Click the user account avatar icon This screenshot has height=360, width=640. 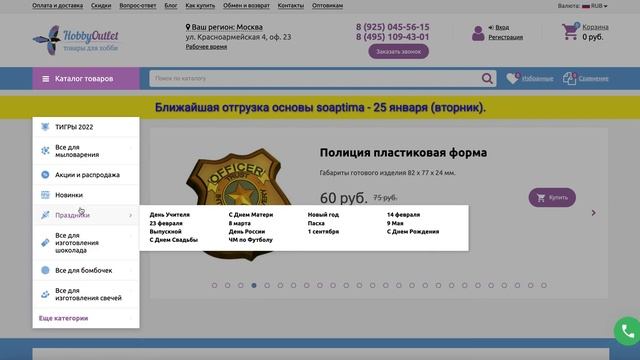coord(478,33)
